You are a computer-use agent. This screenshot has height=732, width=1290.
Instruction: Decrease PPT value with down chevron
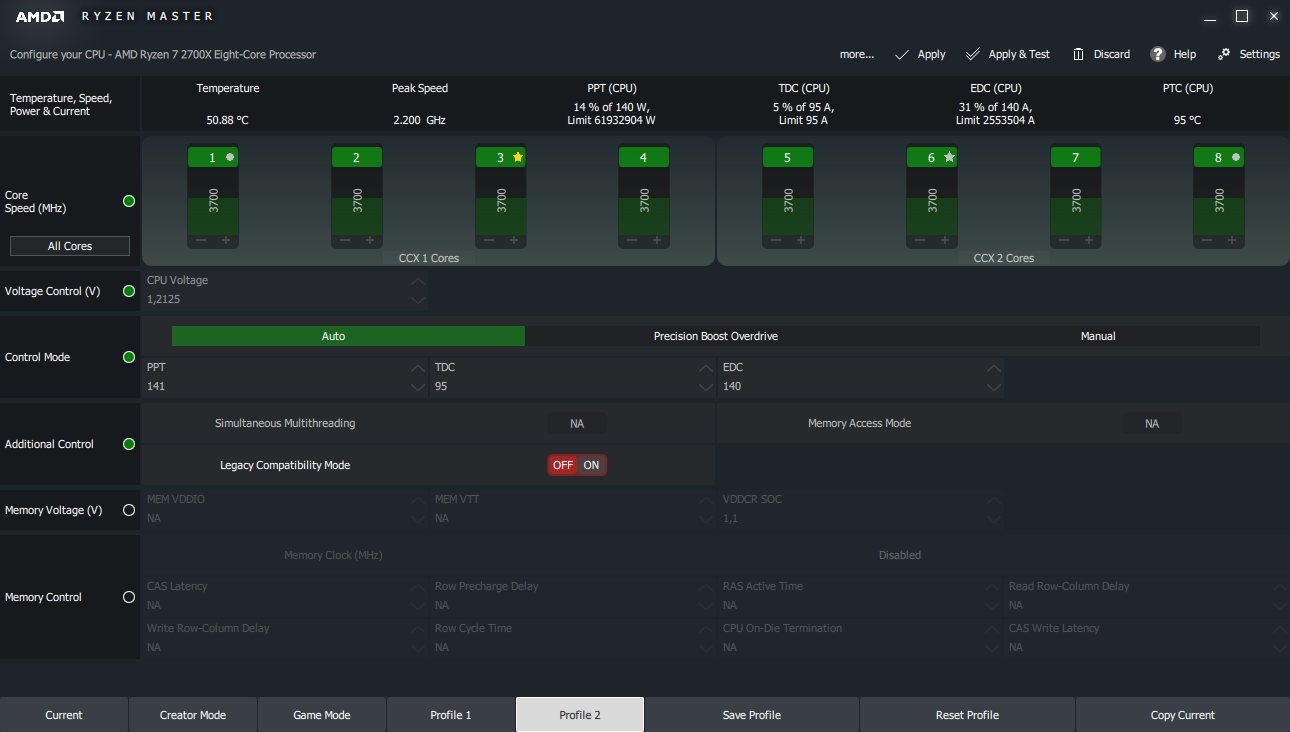tap(418, 387)
